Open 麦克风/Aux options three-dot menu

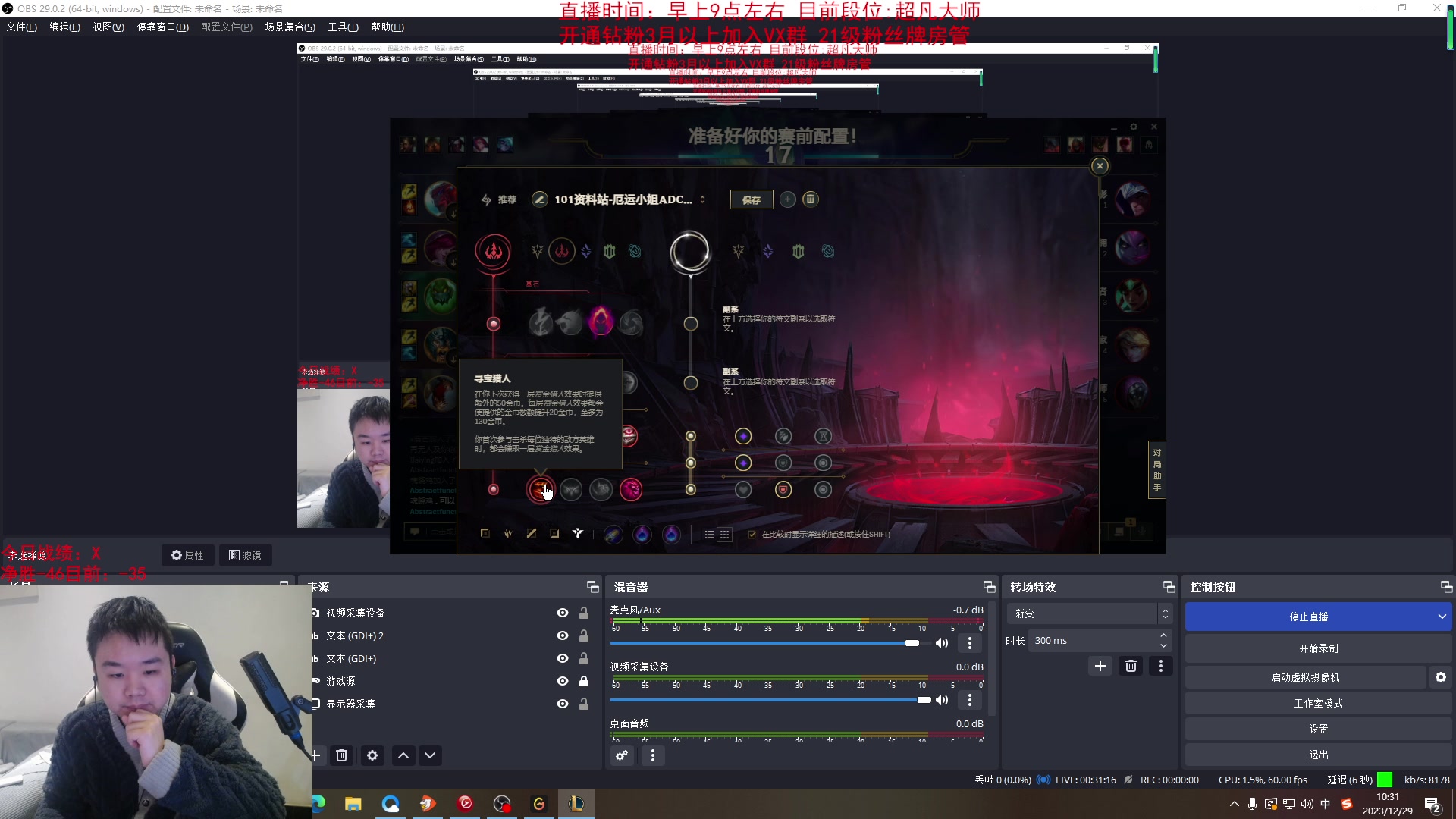click(x=969, y=643)
